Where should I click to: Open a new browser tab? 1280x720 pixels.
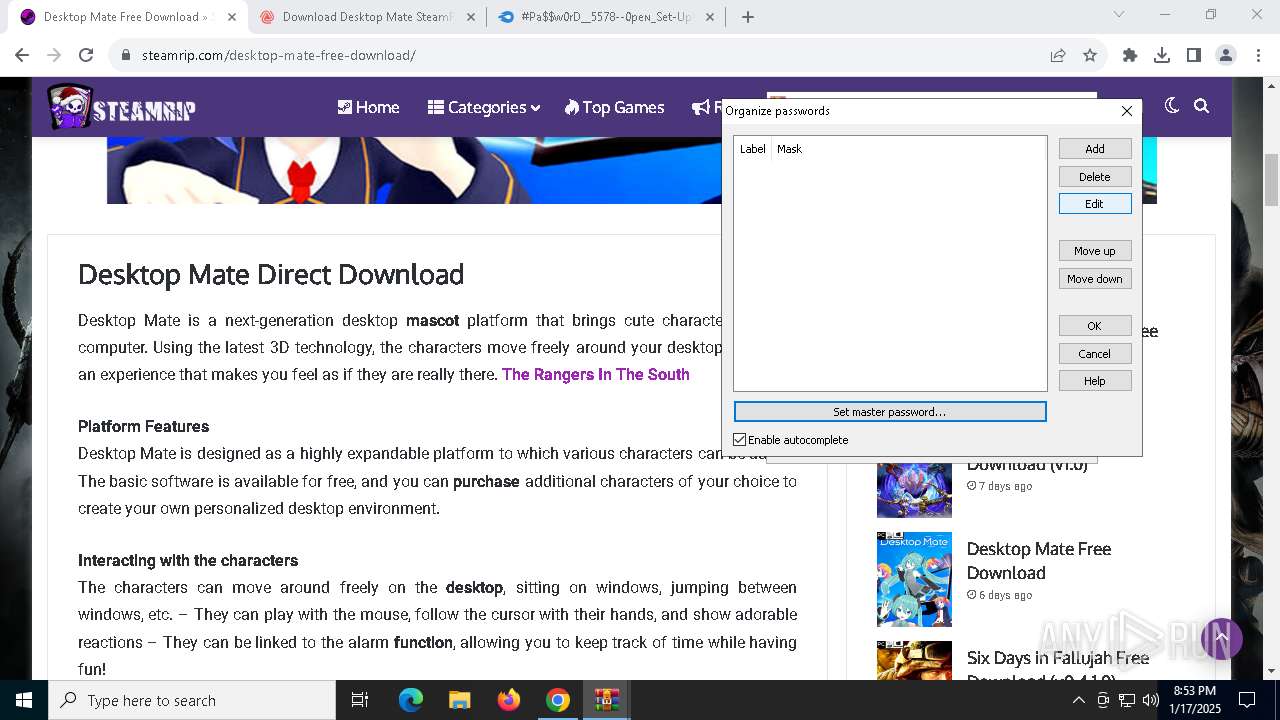(x=747, y=17)
